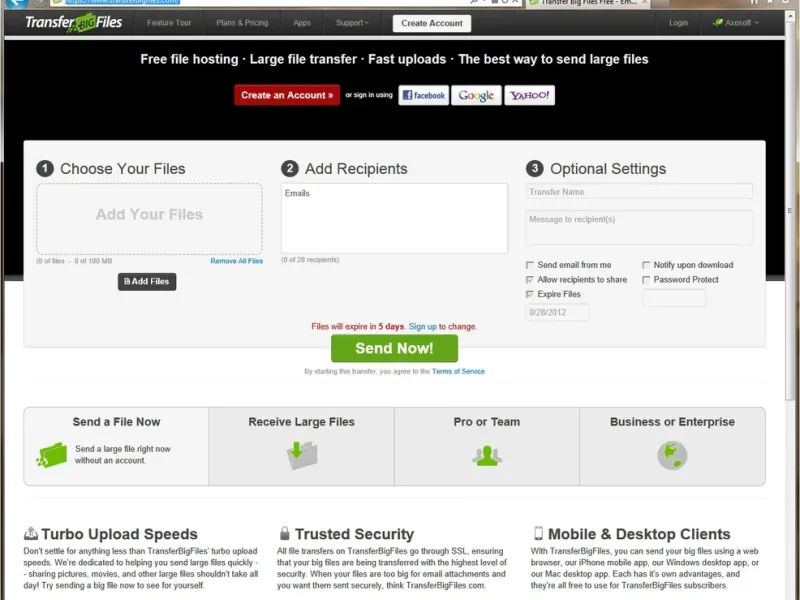Image resolution: width=800 pixels, height=600 pixels.
Task: Sign in using the Google button
Action: tap(476, 95)
